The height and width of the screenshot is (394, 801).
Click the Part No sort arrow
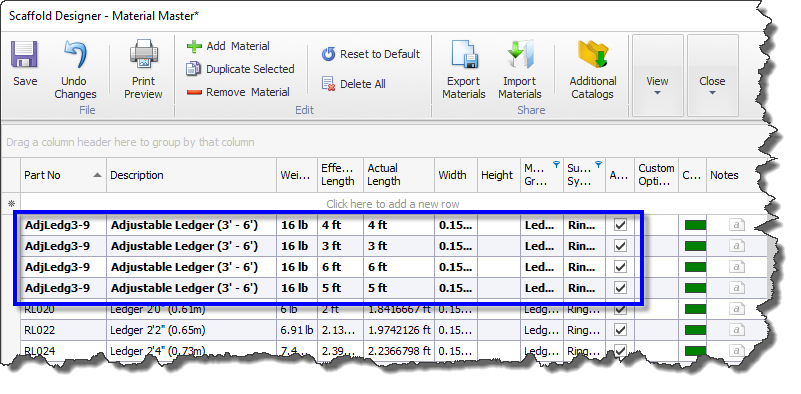[97, 175]
